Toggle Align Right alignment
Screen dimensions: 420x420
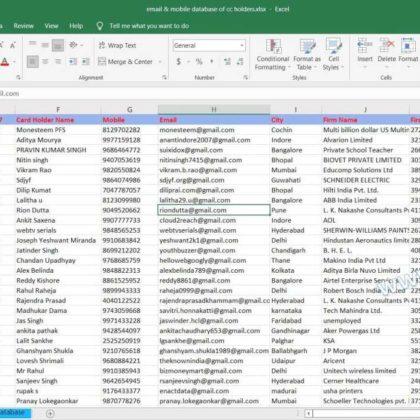pos(58,62)
